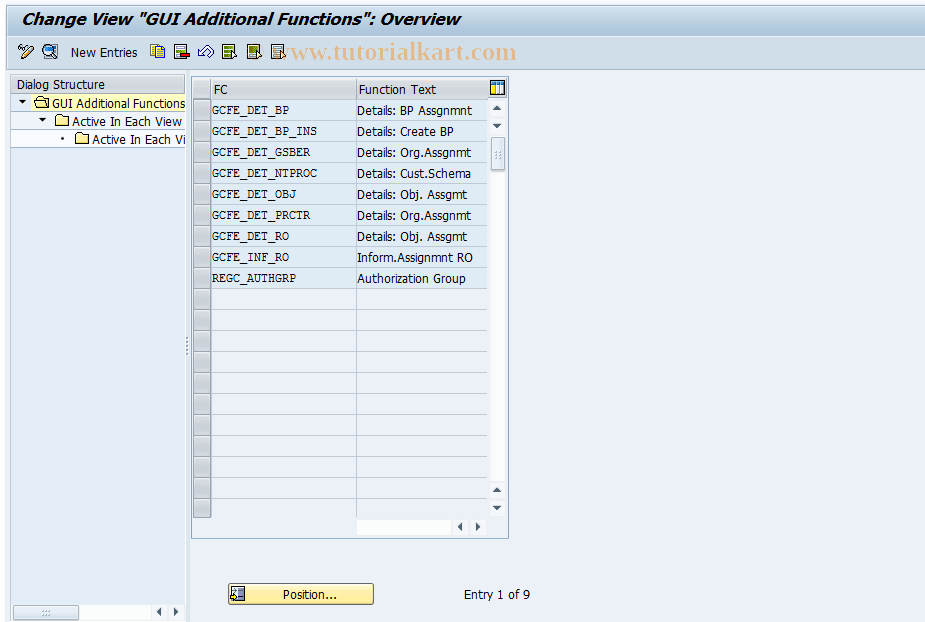The width and height of the screenshot is (925, 622).
Task: Collapse the lowest Active In Each Vi branch
Action: click(x=62, y=139)
